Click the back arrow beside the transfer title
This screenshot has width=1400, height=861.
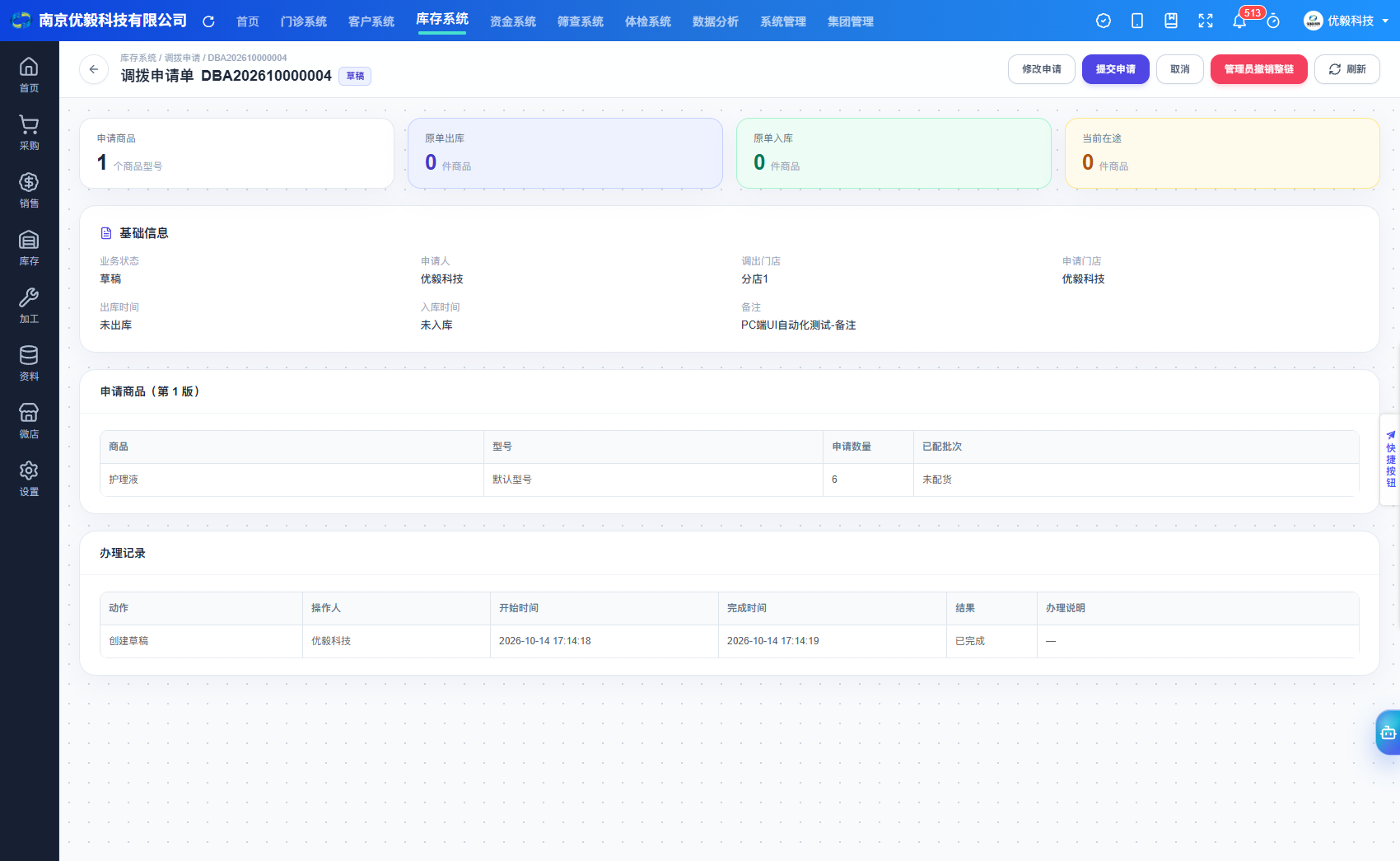pyautogui.click(x=94, y=69)
